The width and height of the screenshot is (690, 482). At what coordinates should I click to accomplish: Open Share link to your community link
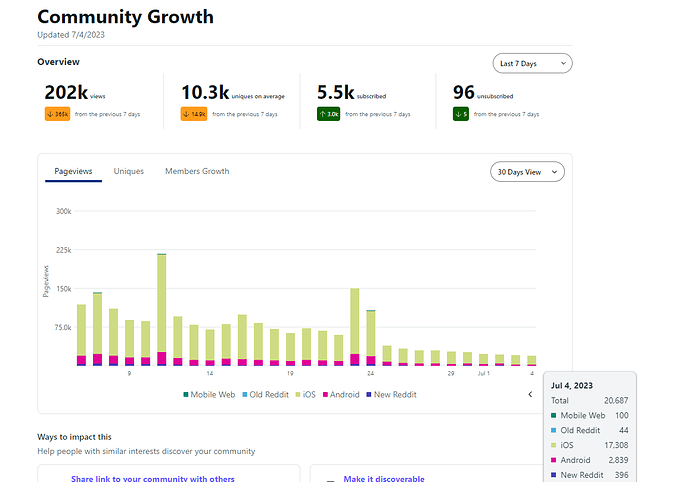pyautogui.click(x=152, y=478)
